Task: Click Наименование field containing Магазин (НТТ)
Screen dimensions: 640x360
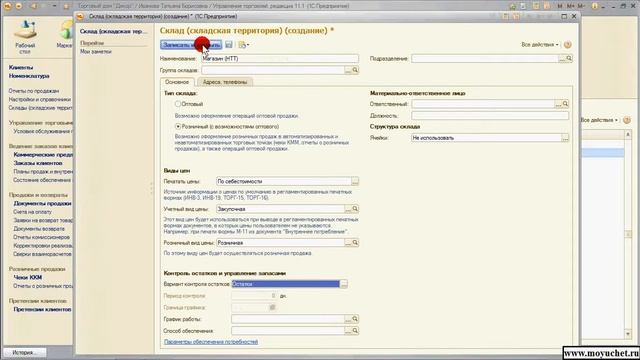Action: [x=280, y=58]
